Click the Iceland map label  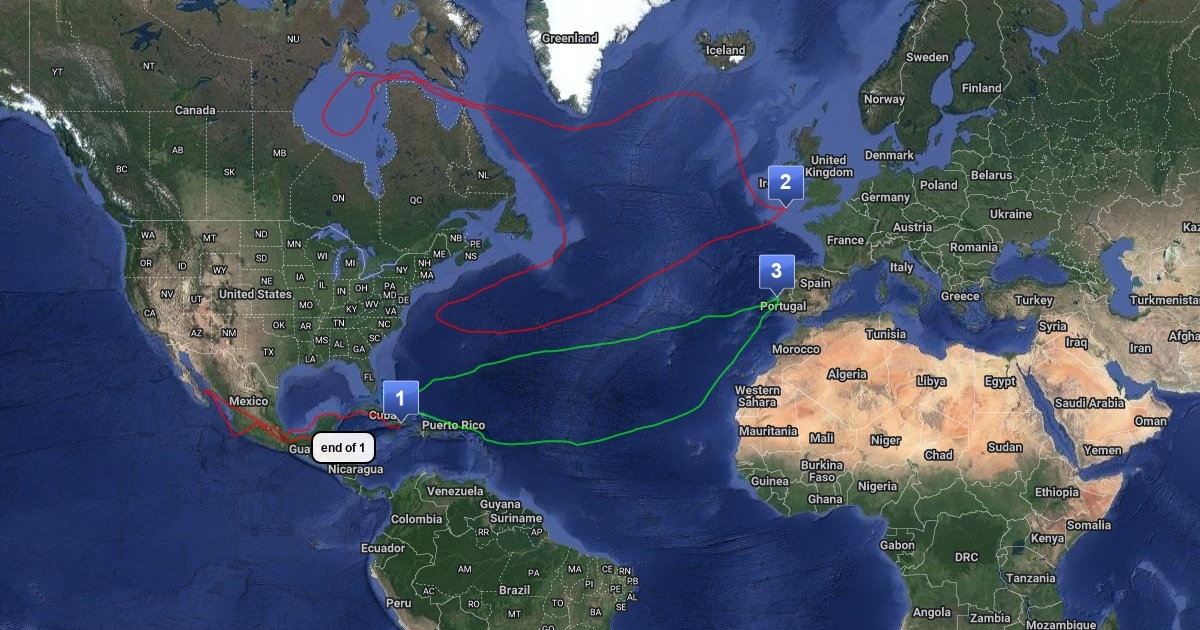coord(726,50)
